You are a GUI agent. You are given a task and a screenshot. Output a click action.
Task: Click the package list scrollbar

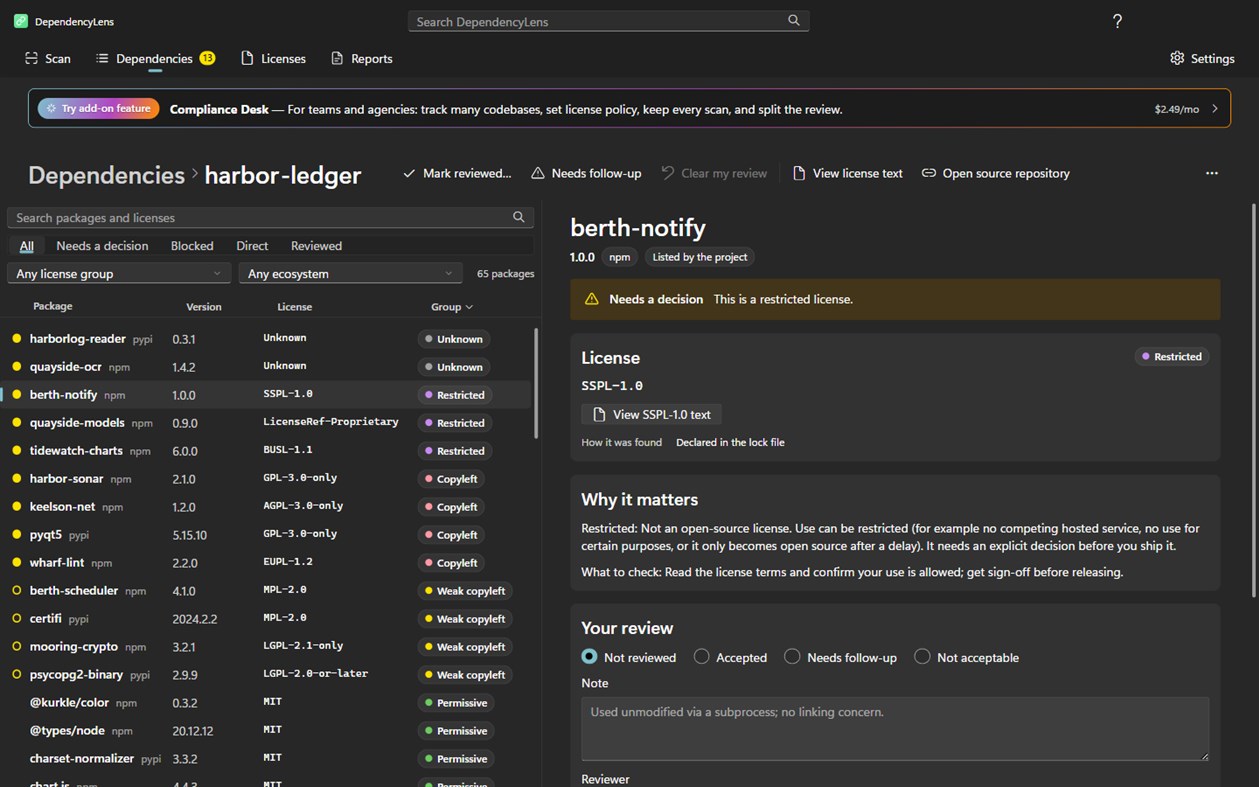(536, 383)
